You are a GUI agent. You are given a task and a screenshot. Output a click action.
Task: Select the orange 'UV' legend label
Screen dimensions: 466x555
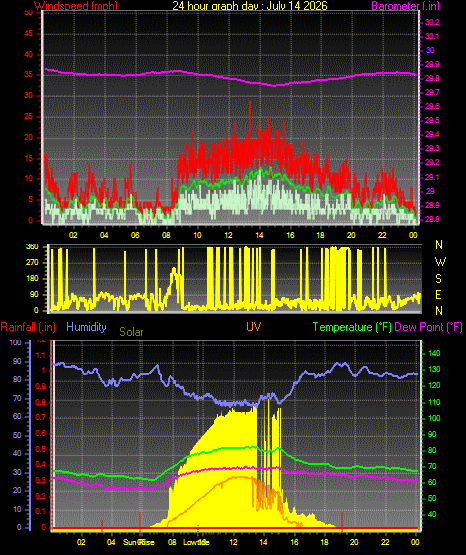[254, 327]
